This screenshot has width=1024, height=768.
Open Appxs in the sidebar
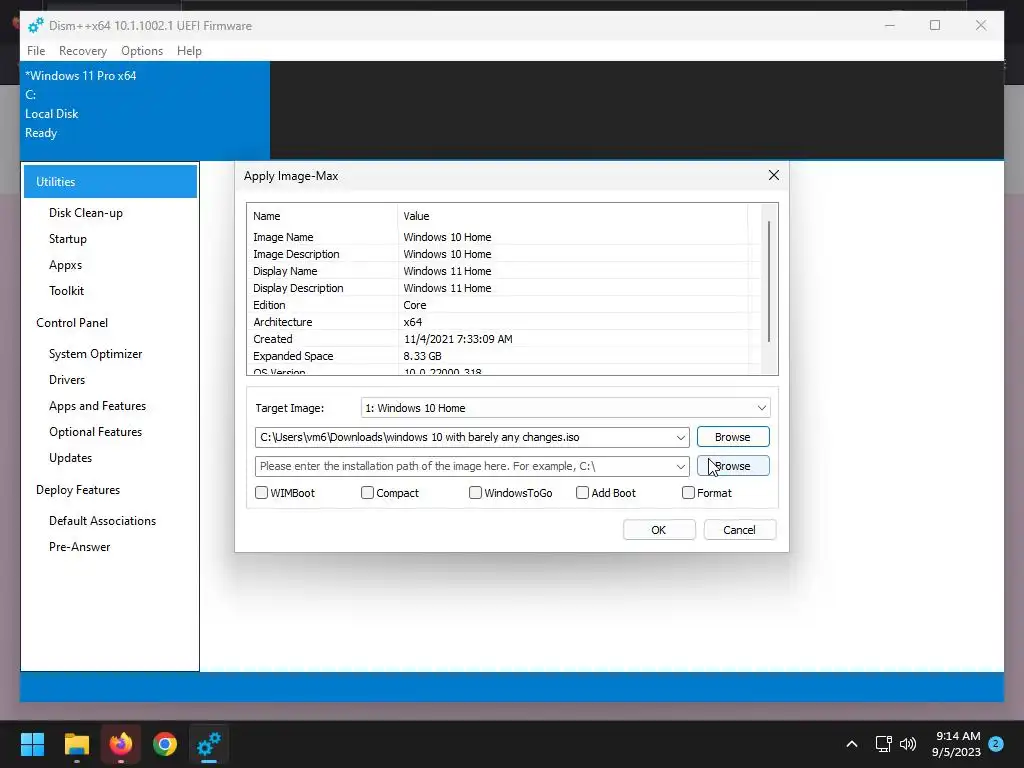click(x=65, y=265)
